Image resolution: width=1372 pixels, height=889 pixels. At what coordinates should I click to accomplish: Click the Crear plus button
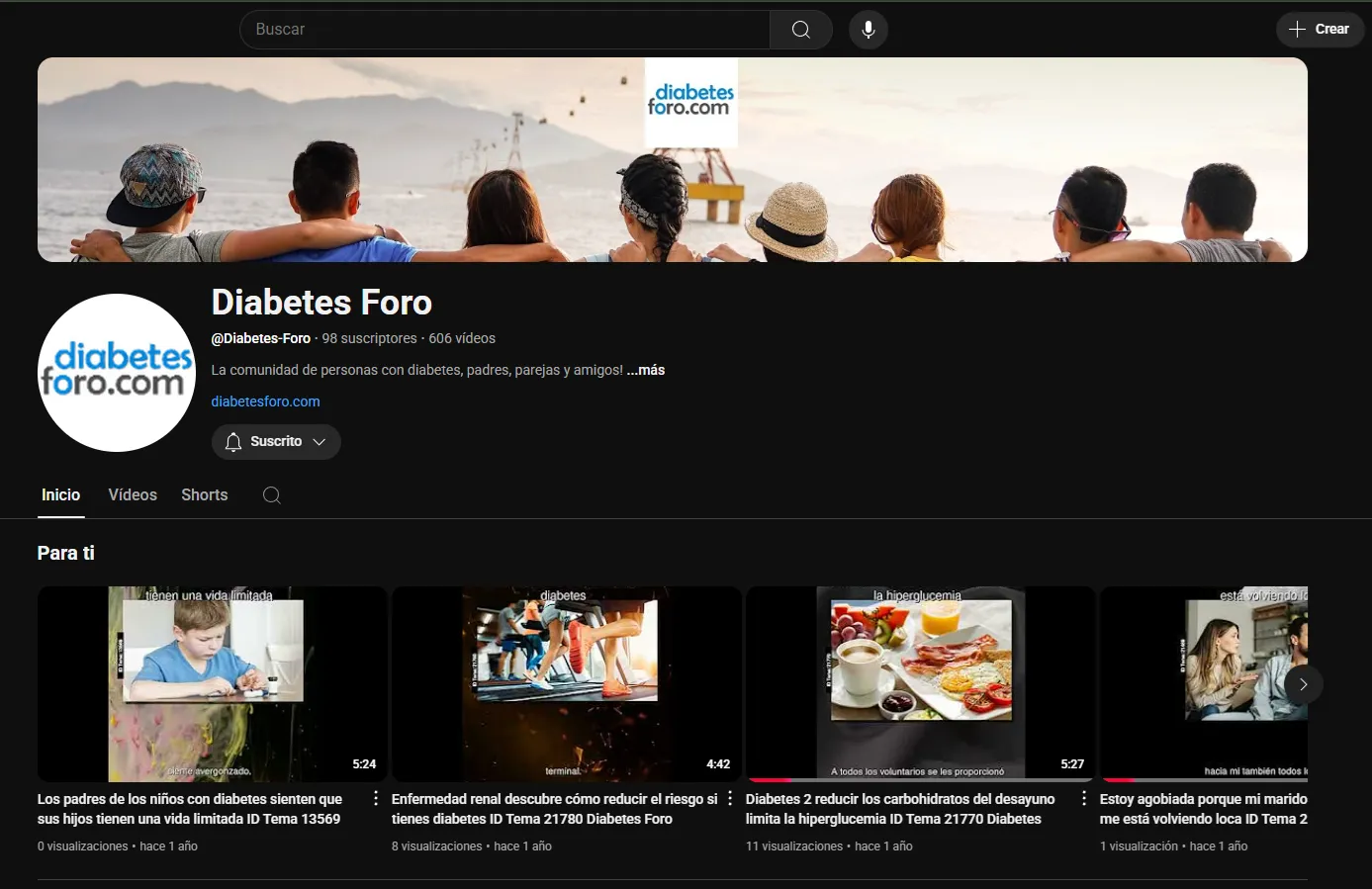[x=1320, y=30]
